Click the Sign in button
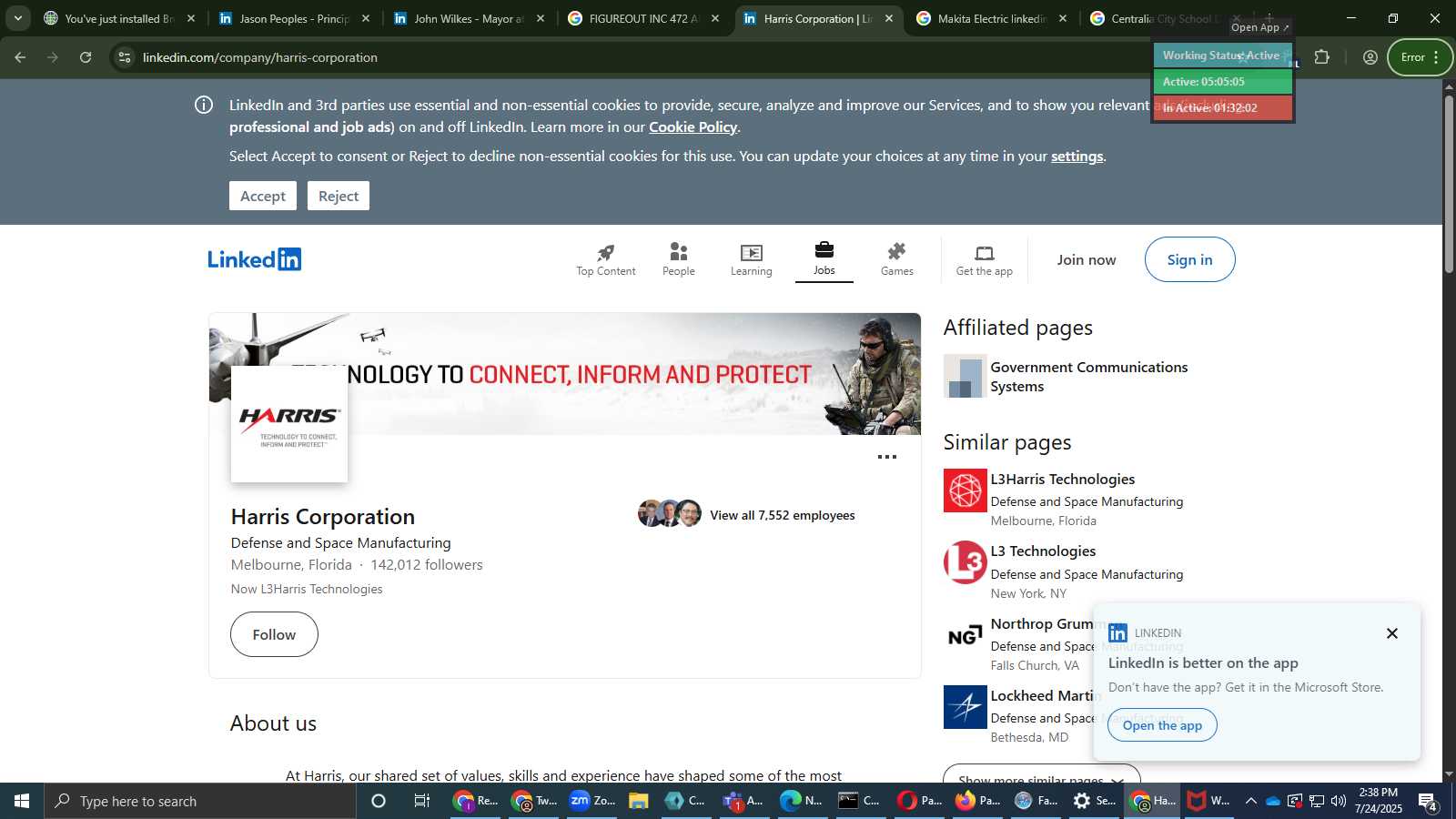Image resolution: width=1456 pixels, height=819 pixels. [x=1190, y=259]
